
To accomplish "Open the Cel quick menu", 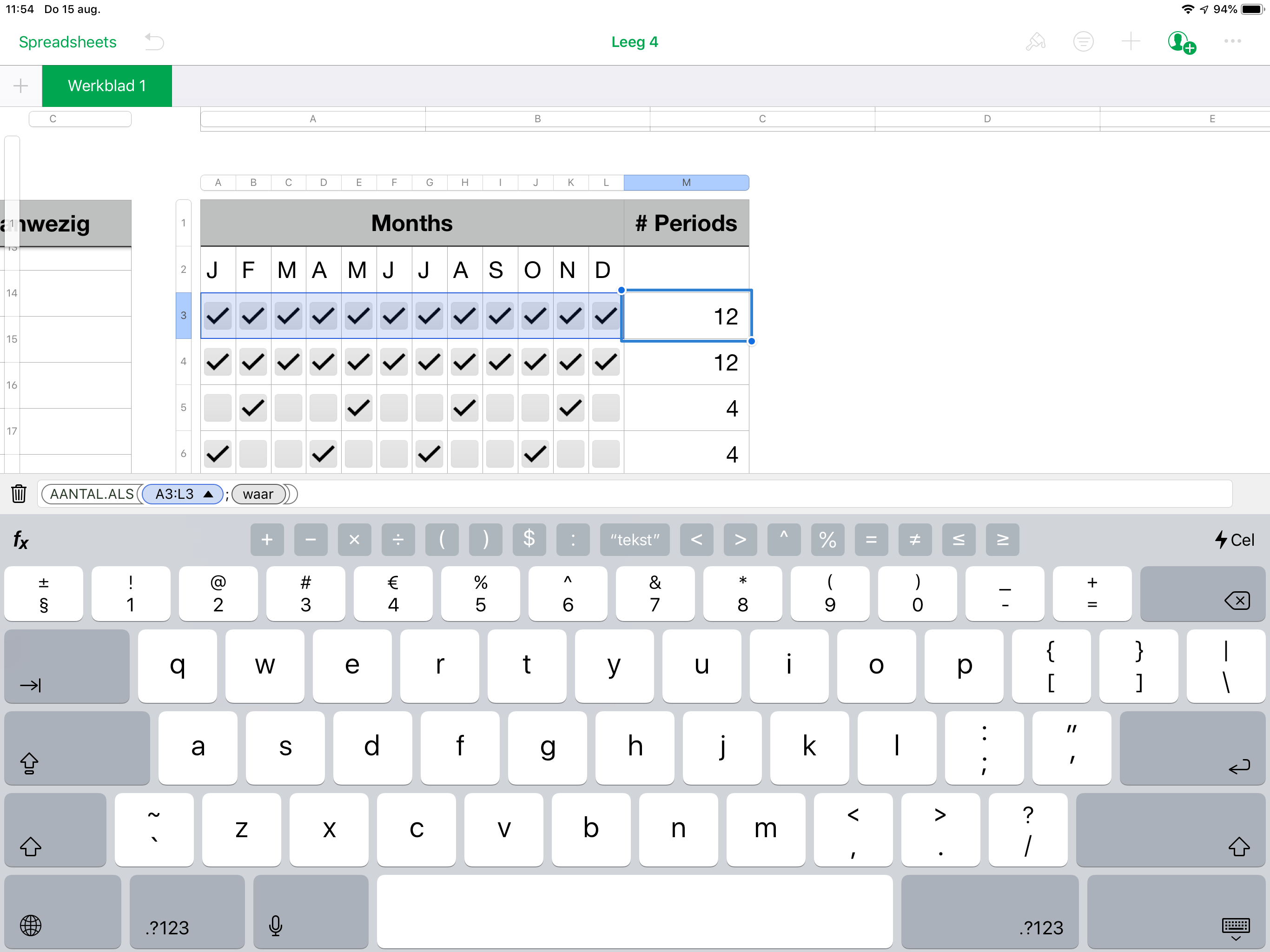I will tap(1234, 540).
